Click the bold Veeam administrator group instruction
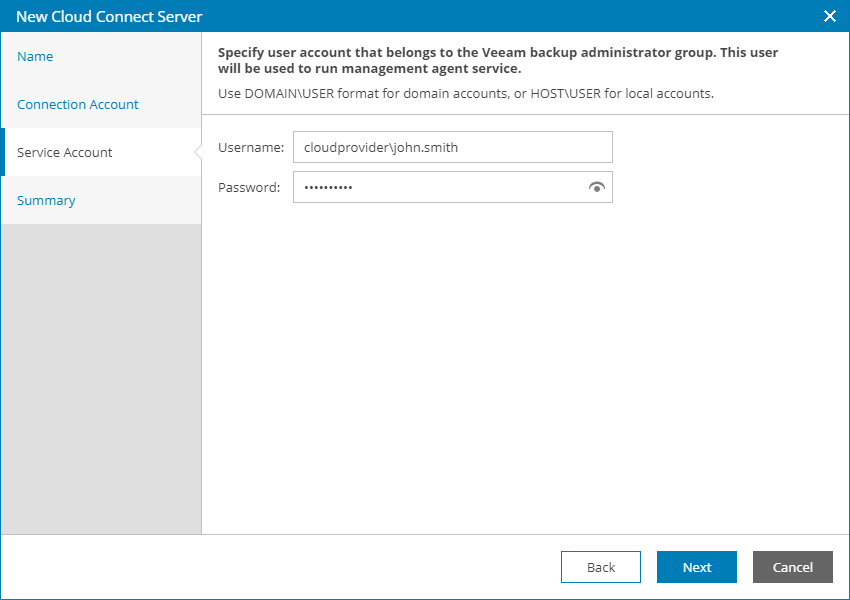 tap(498, 60)
